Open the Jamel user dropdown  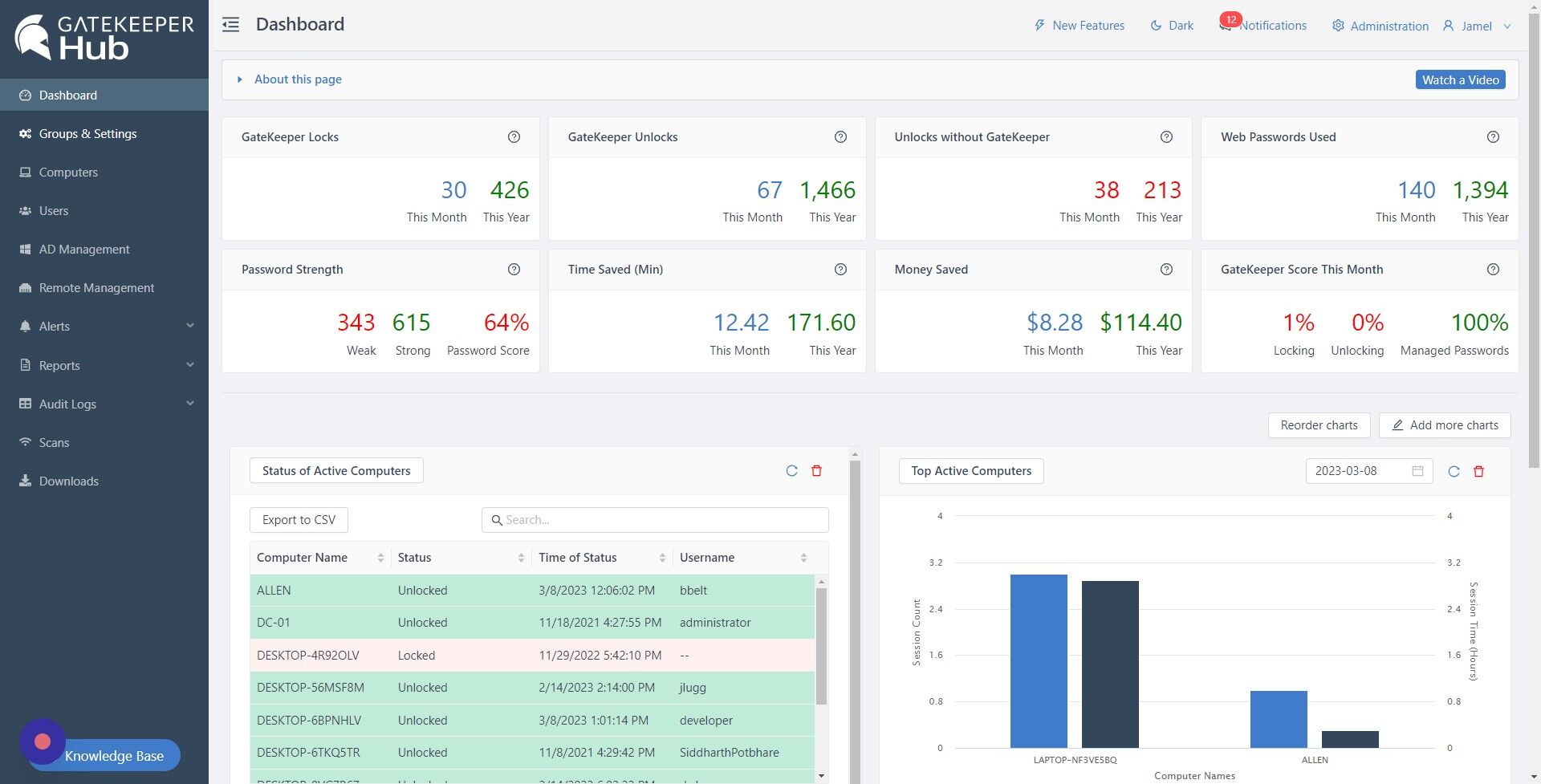[x=1477, y=26]
